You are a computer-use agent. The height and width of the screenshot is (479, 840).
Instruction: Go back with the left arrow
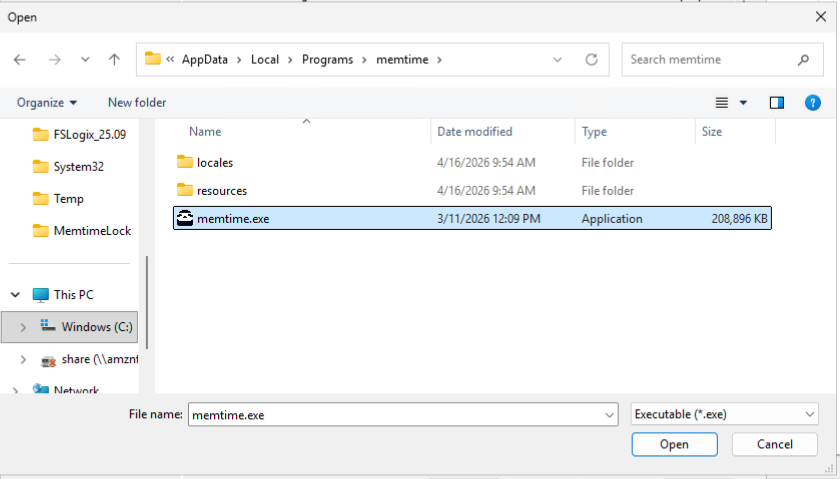[20, 59]
